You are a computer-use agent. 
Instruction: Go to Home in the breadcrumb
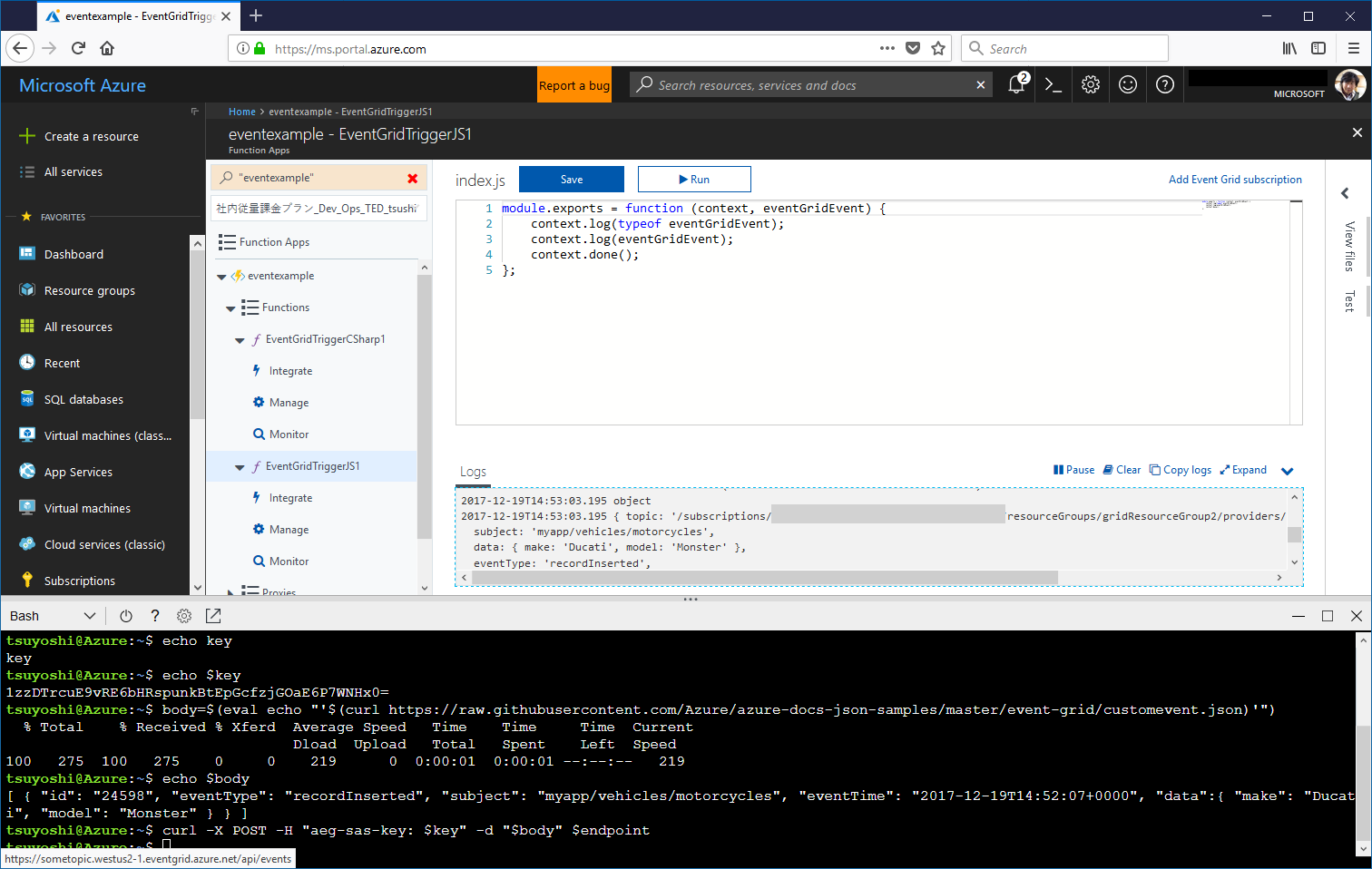pyautogui.click(x=242, y=112)
